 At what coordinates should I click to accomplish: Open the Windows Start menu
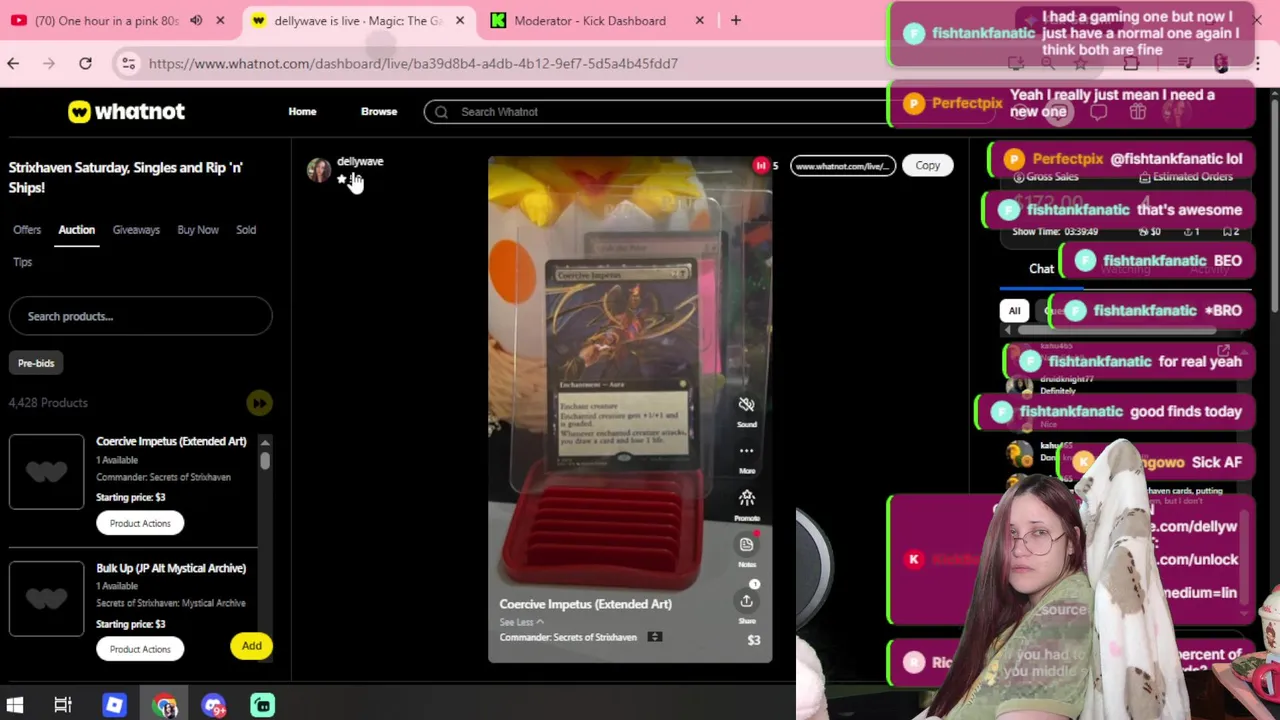(14, 705)
